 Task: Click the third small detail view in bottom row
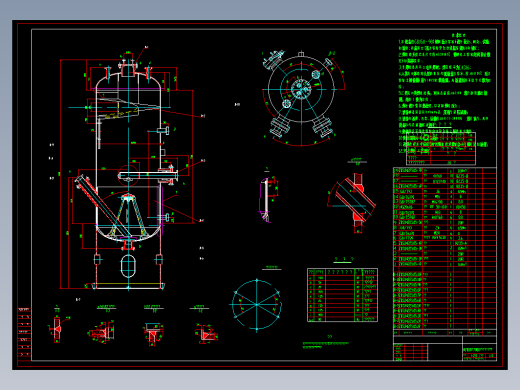tap(153, 333)
